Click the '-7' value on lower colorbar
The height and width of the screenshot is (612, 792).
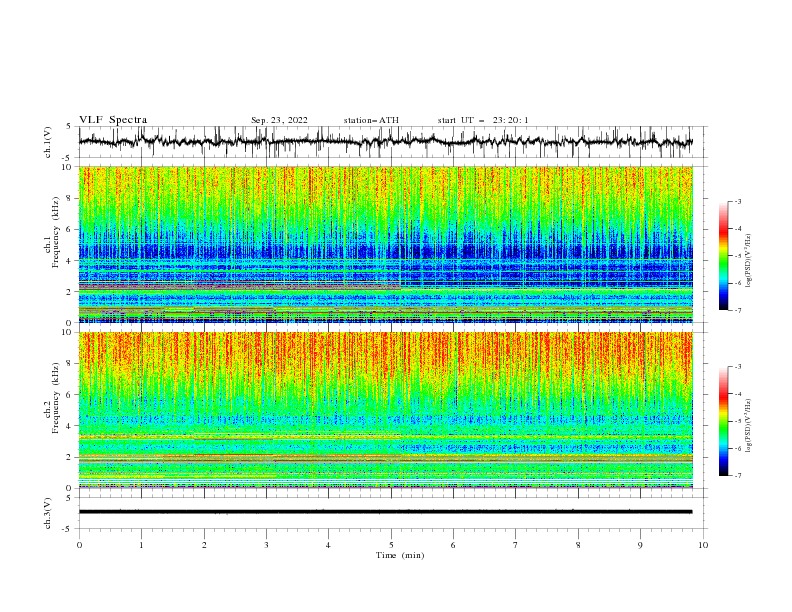pos(738,476)
